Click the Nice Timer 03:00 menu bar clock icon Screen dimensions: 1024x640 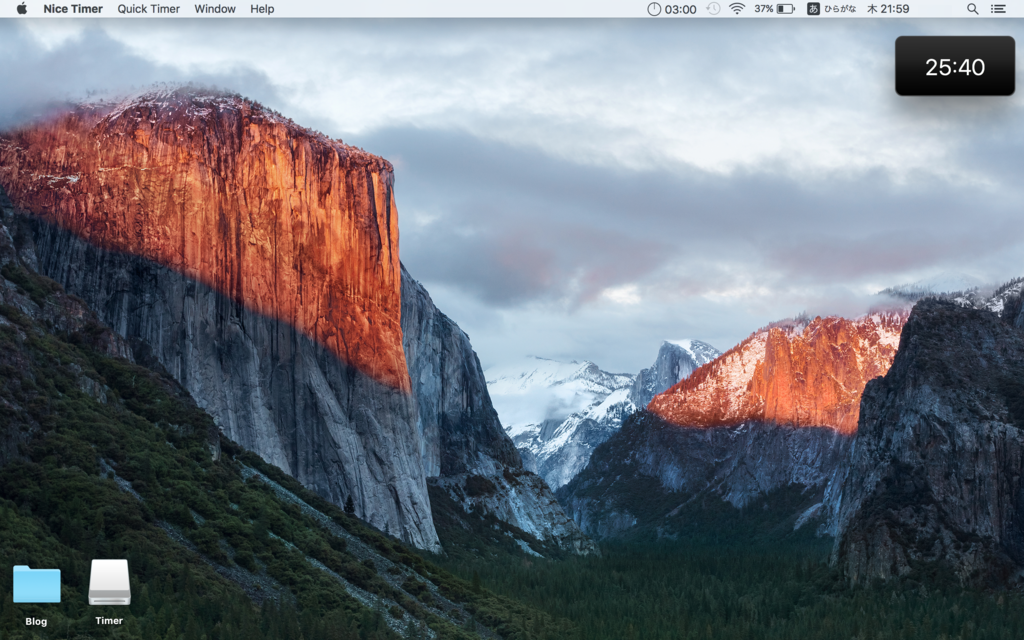pos(671,8)
